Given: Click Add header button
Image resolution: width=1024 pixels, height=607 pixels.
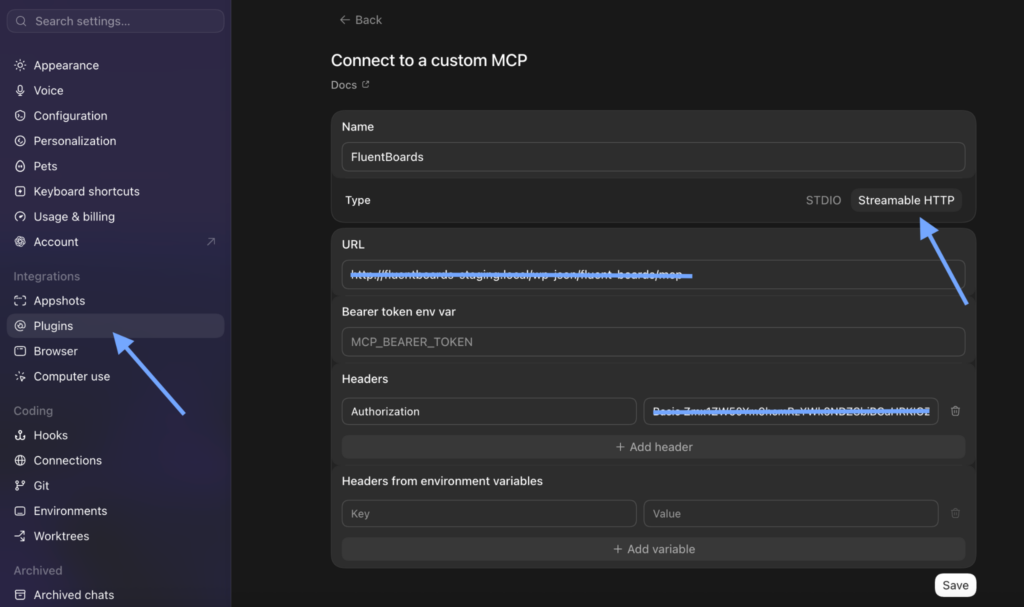Looking at the screenshot, I should tap(653, 447).
